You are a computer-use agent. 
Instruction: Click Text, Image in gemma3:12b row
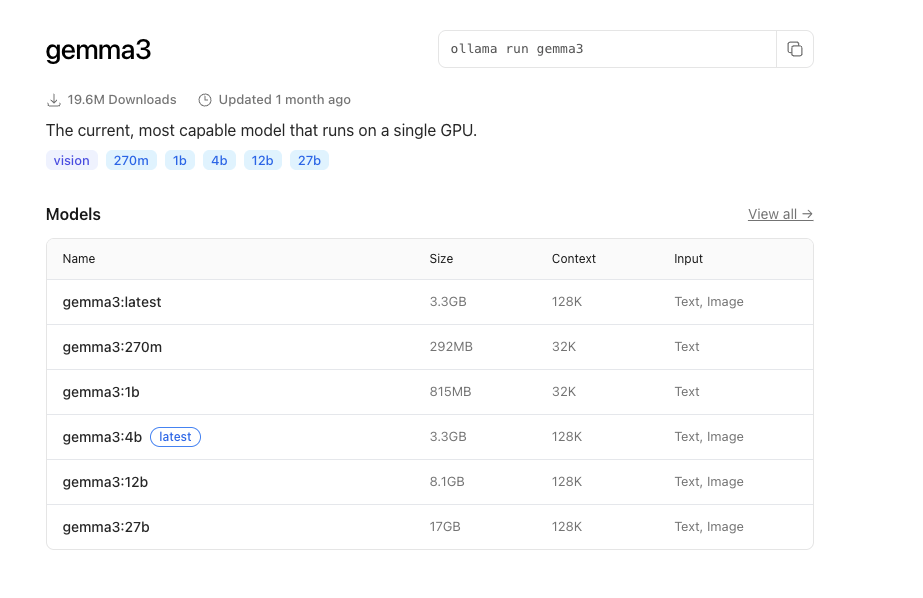pyautogui.click(x=709, y=481)
